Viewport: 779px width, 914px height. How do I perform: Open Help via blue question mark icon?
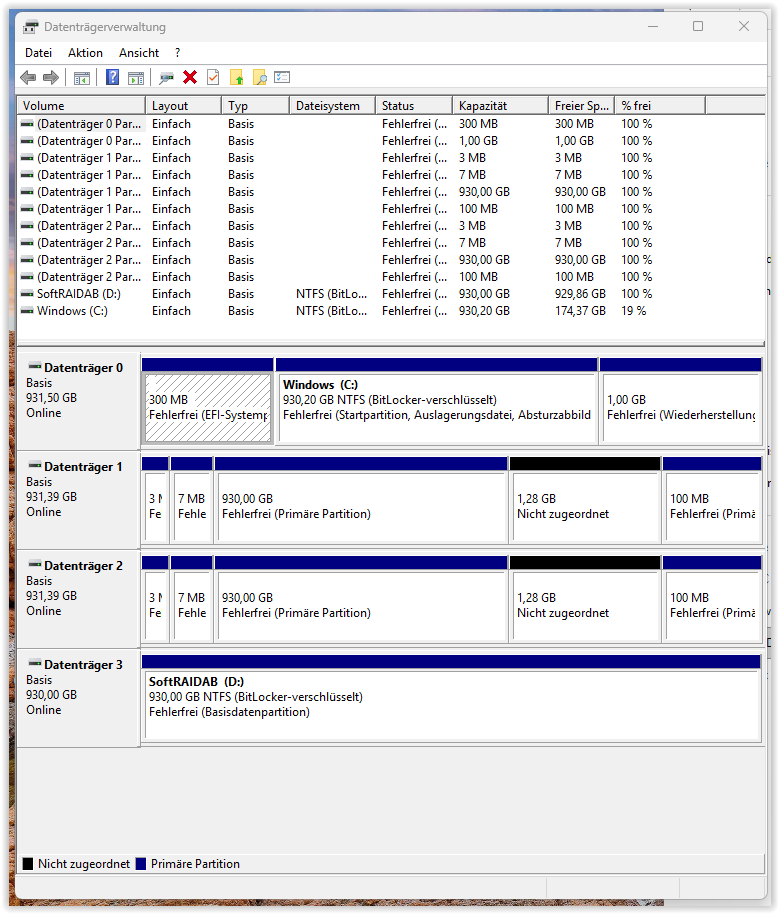(112, 77)
